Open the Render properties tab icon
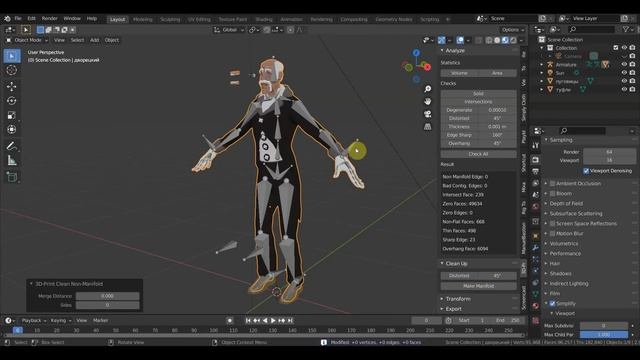 click(536, 160)
